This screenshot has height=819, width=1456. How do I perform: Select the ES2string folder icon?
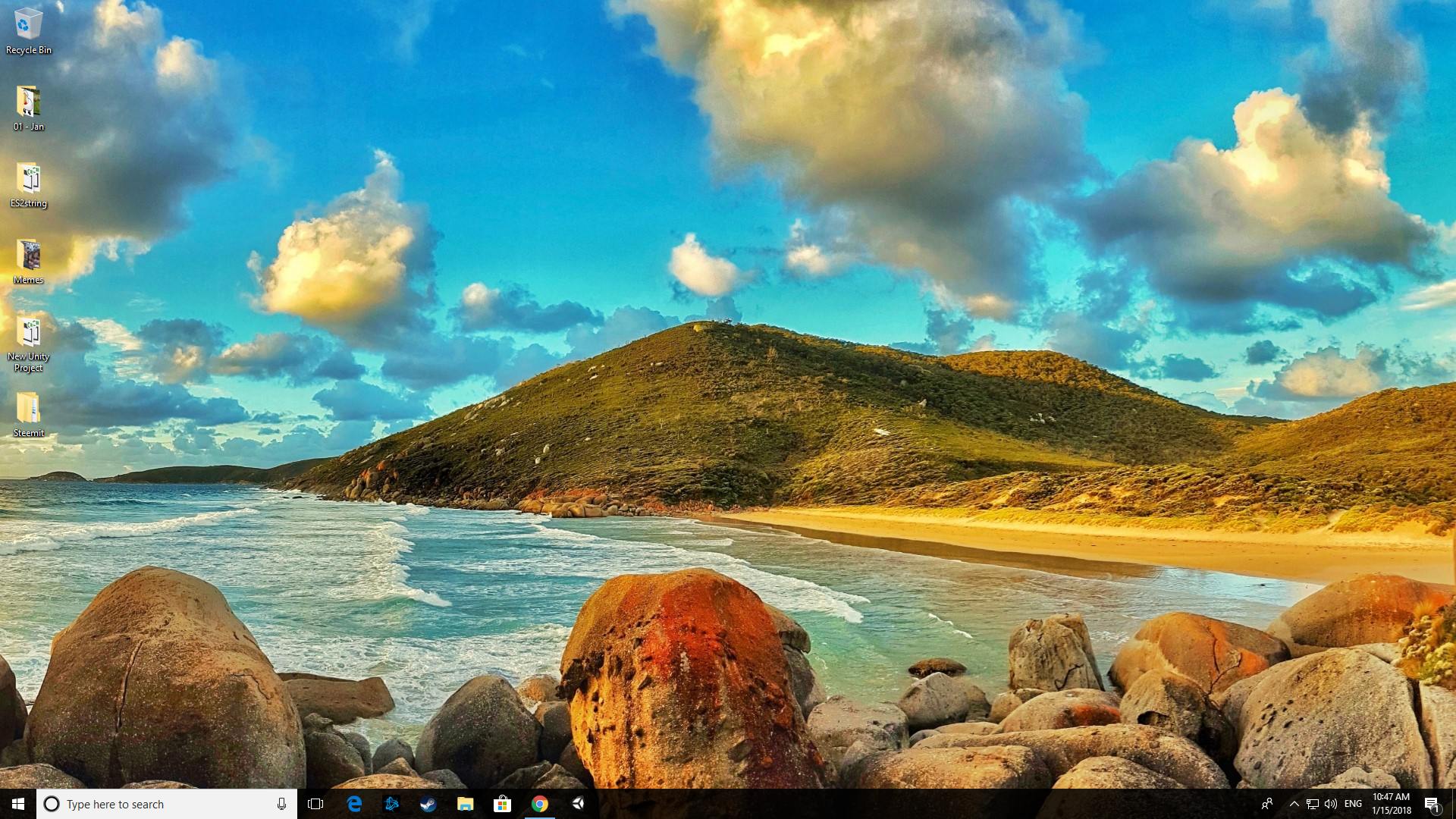coord(28,185)
